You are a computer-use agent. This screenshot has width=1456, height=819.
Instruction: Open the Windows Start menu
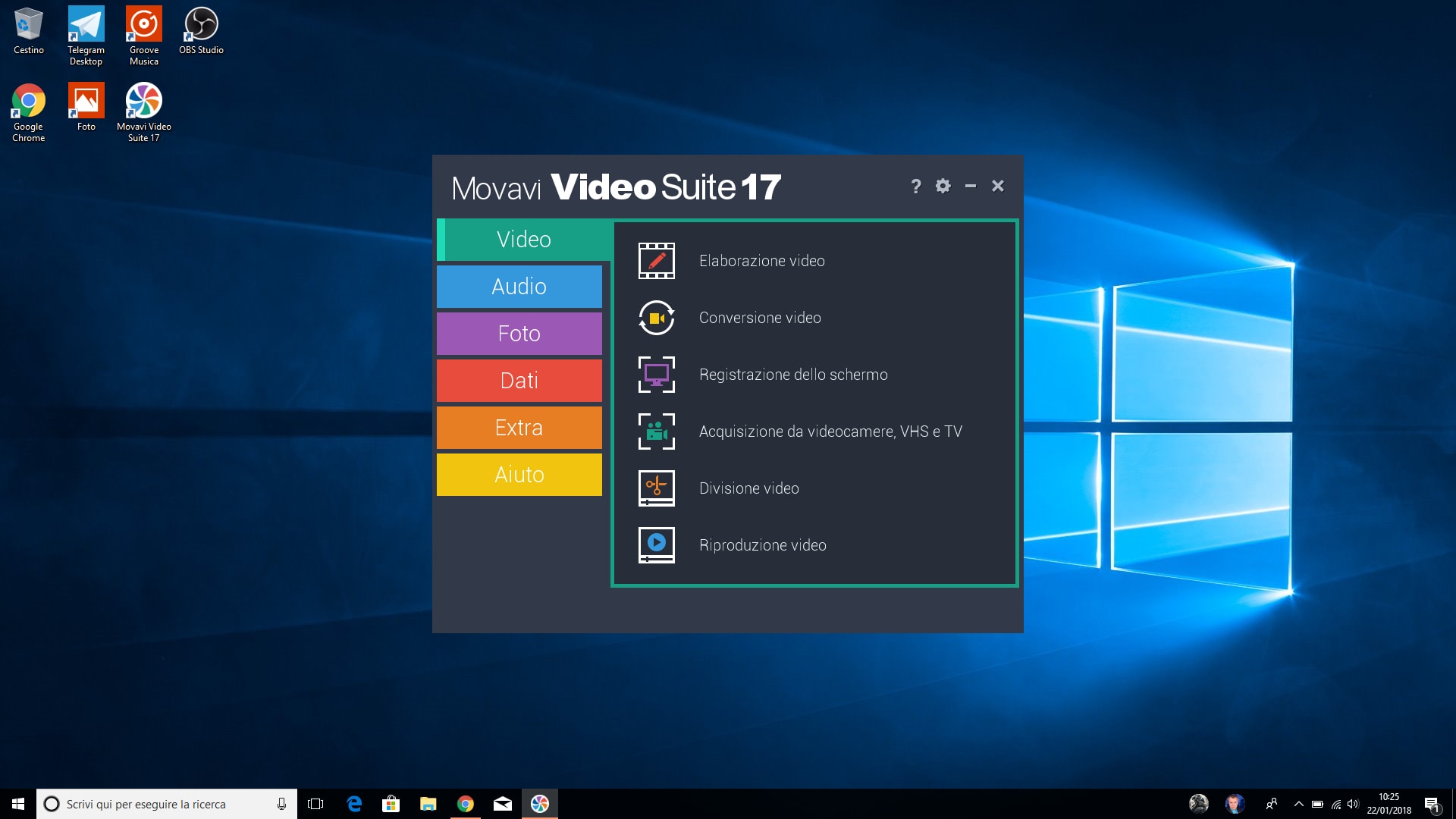coord(18,804)
